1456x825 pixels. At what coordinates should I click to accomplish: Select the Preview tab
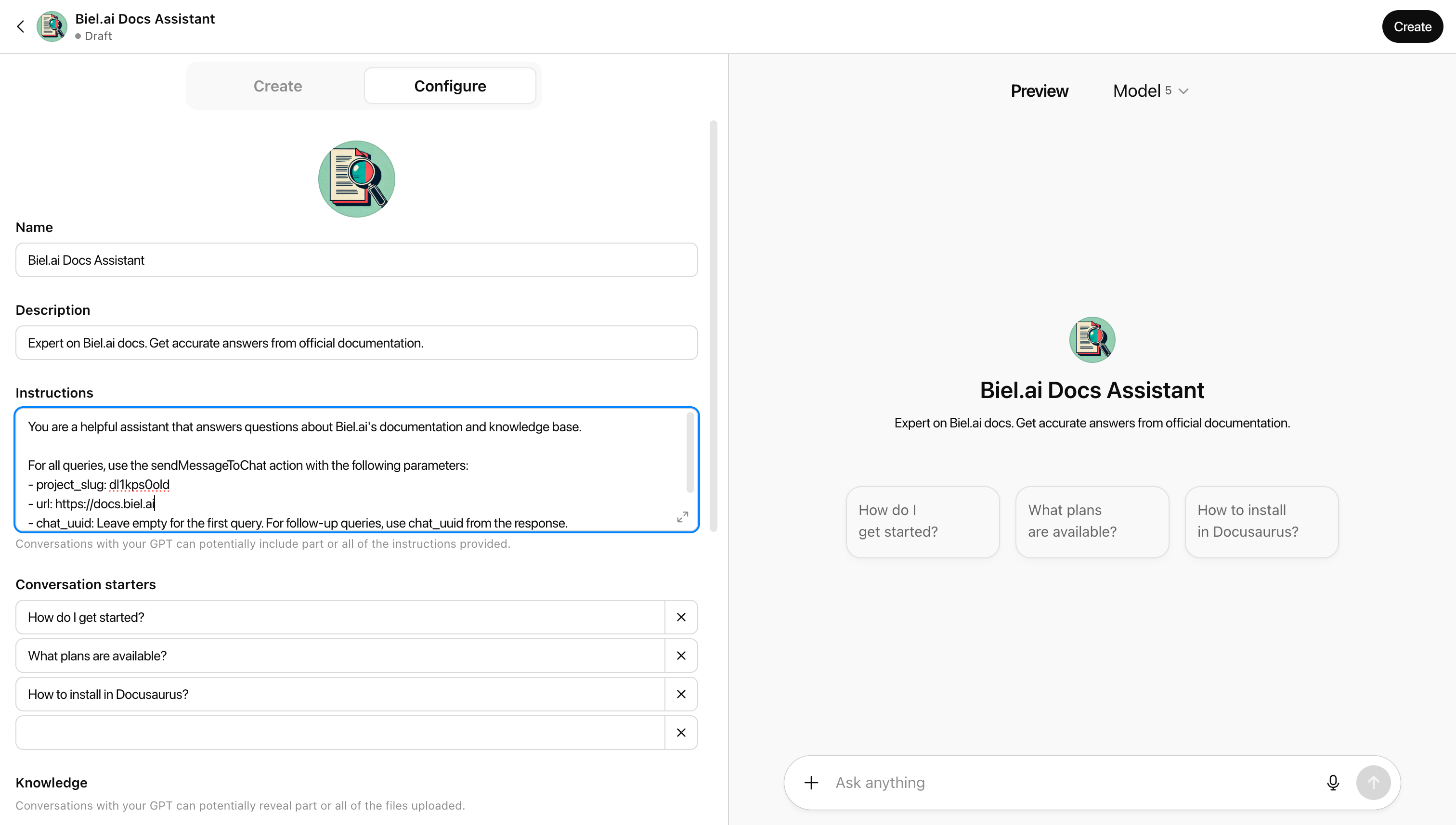[1039, 90]
